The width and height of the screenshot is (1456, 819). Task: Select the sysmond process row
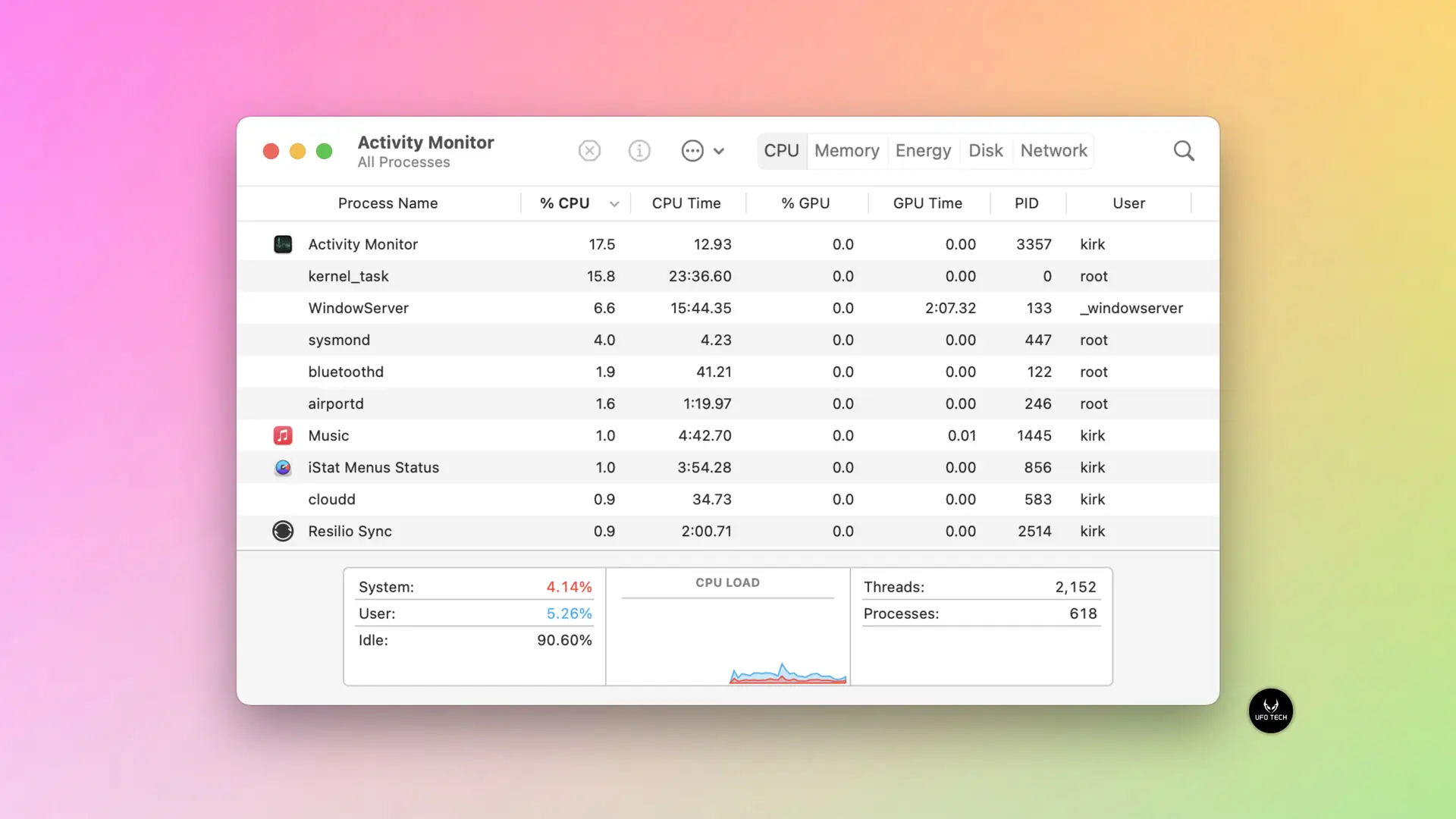728,340
